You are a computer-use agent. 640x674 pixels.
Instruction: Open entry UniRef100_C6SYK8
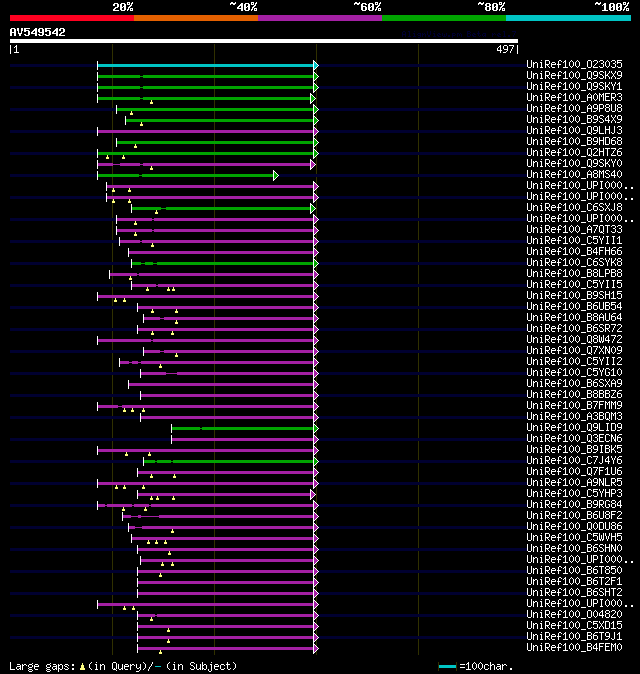tap(574, 263)
